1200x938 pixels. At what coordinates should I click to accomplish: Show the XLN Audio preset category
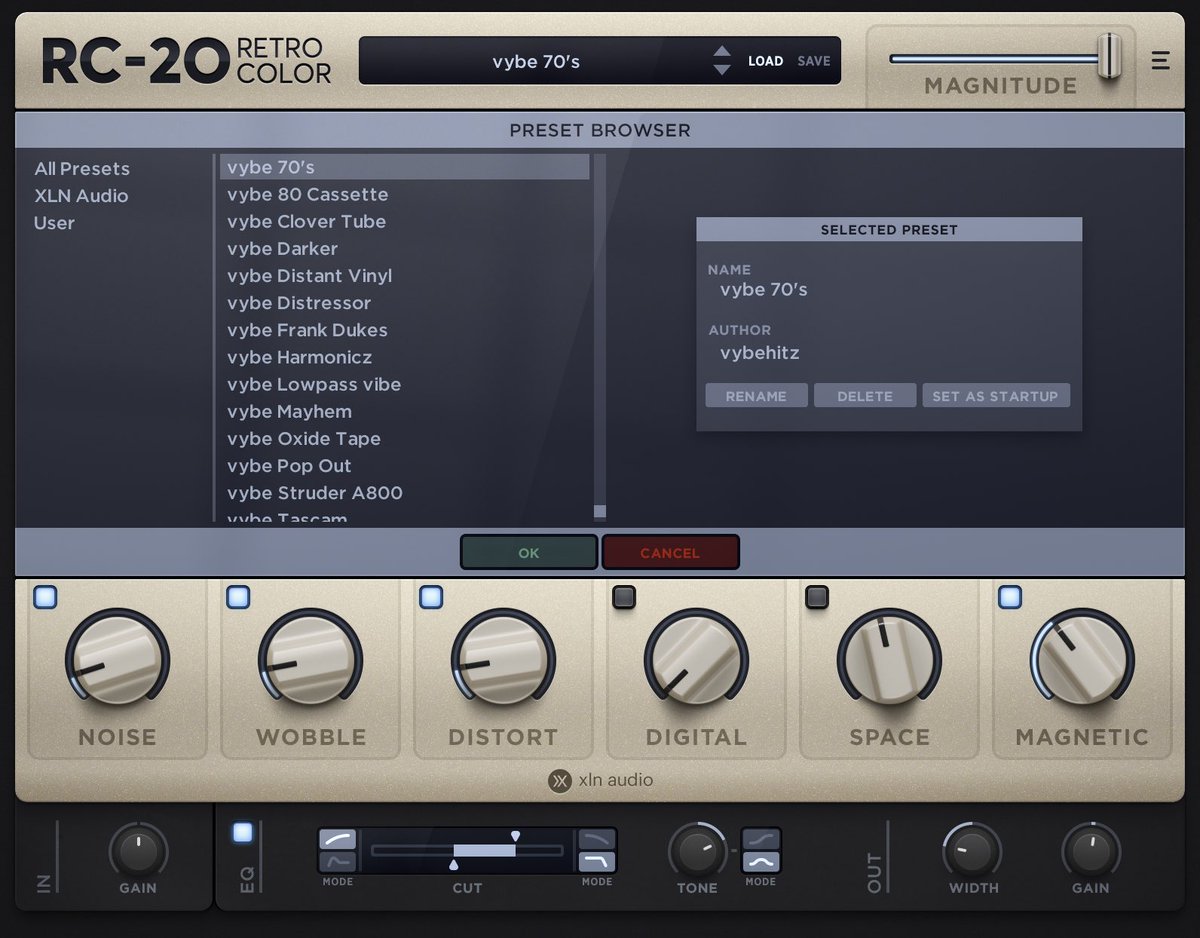coord(81,196)
